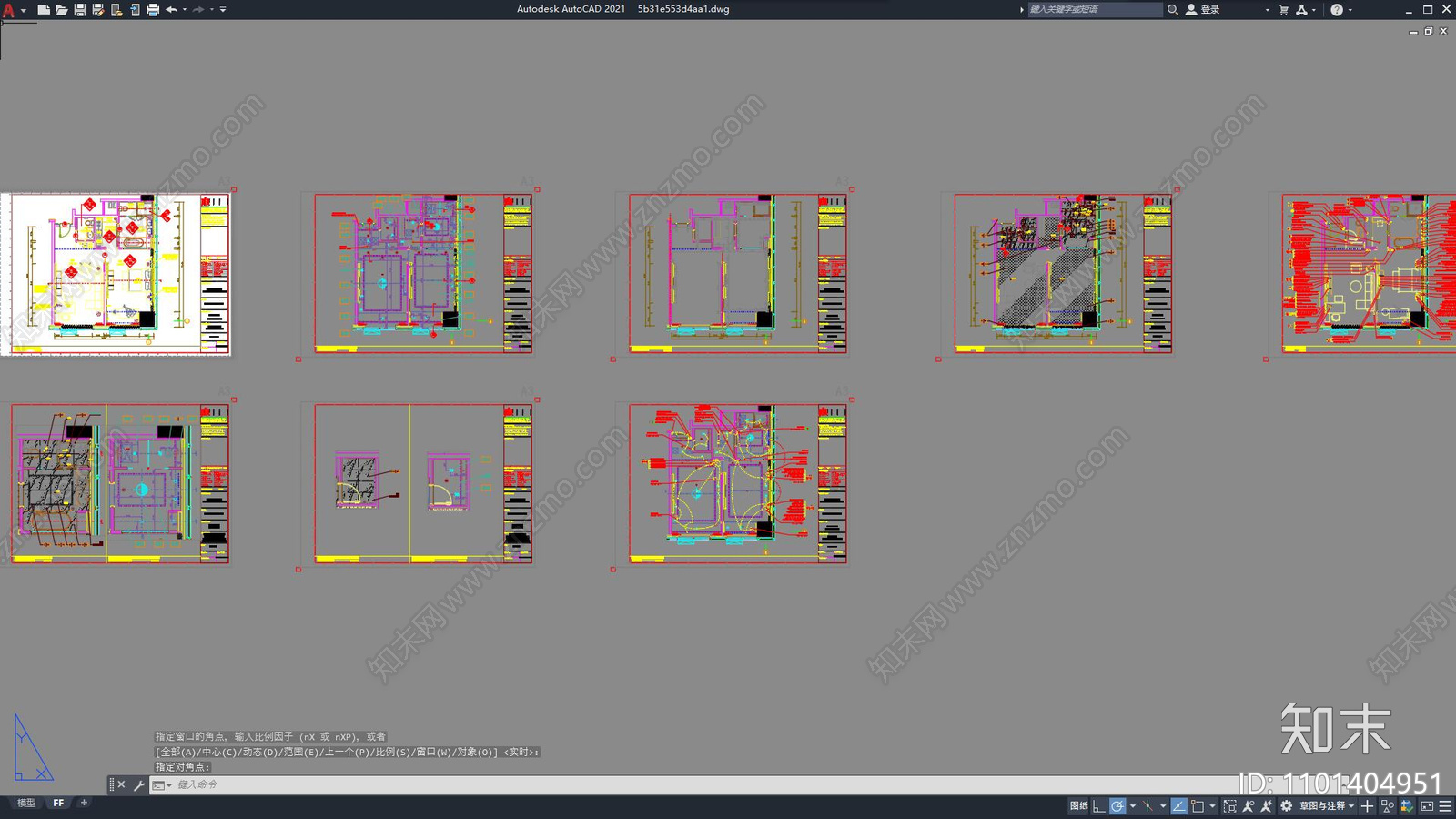Open the status bar Customization menu icon
Screen dimensions: 1456x819
point(1445,805)
